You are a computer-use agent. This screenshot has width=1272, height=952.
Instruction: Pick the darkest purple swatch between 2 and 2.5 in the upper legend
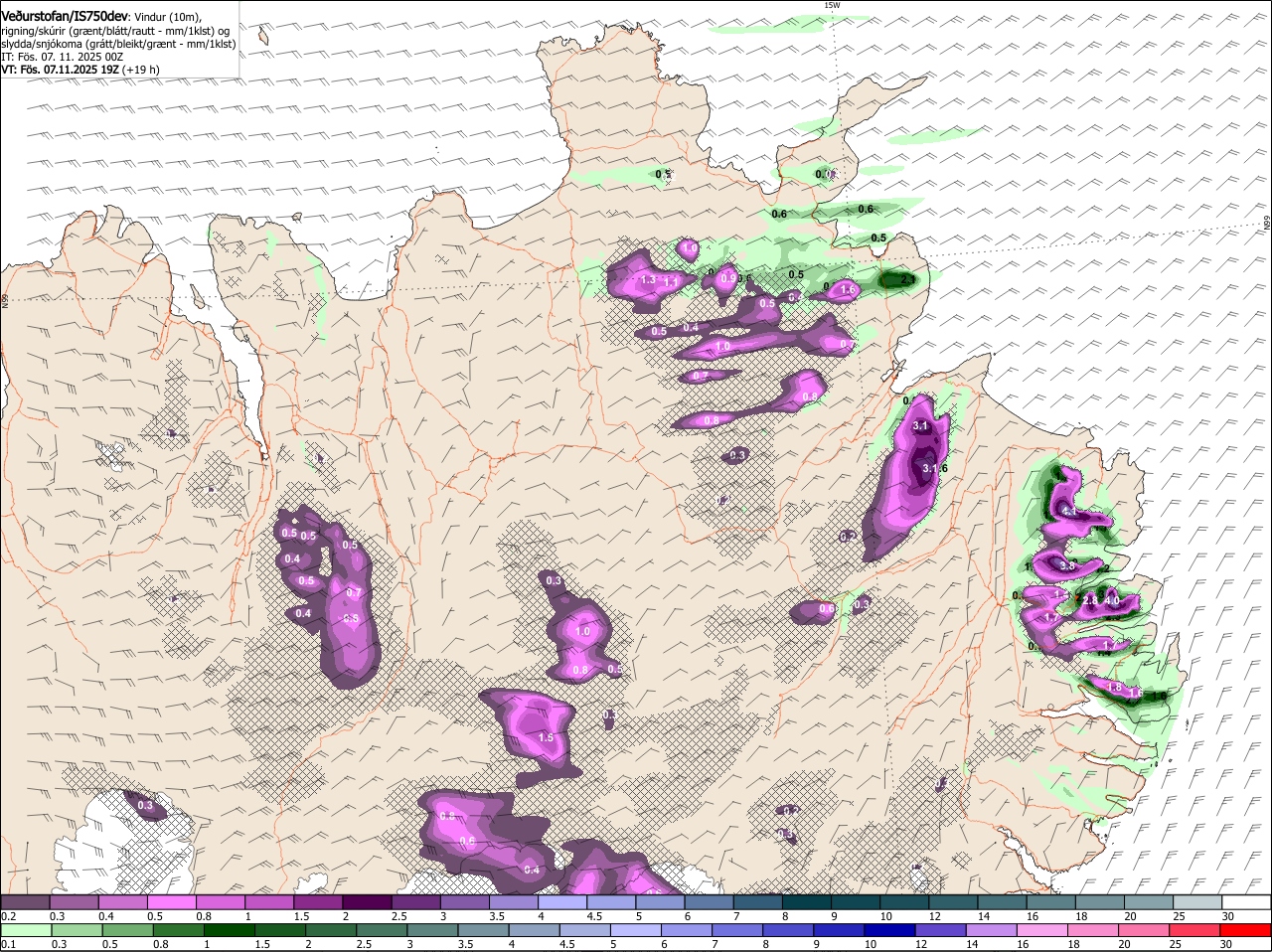click(368, 902)
